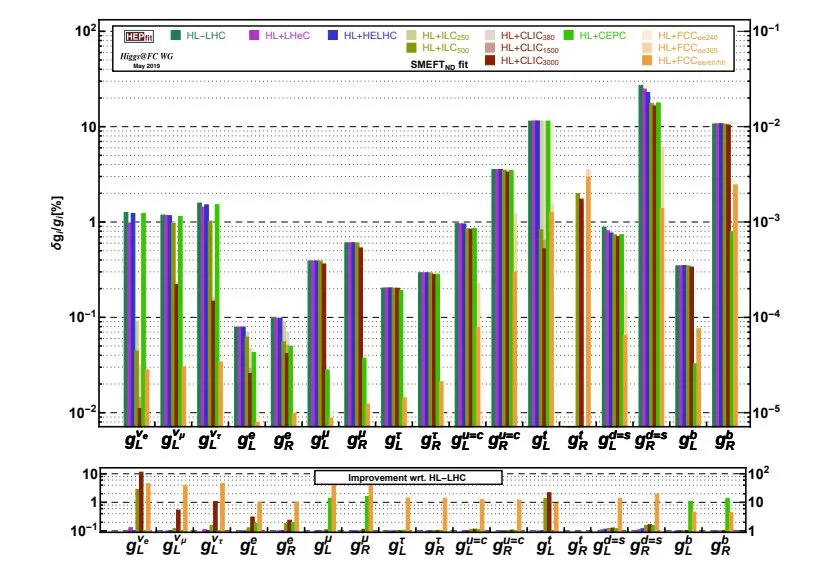Click the SMEFT ND fit text in the legend
Screen dimensions: 829x568
pyautogui.click(x=439, y=65)
